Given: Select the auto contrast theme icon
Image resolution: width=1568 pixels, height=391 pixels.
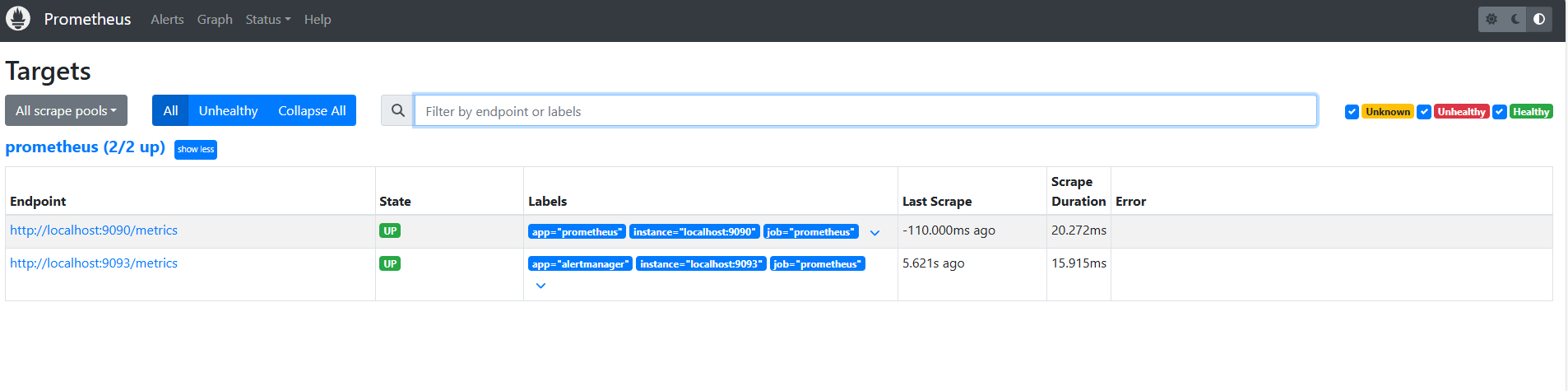Looking at the screenshot, I should [x=1539, y=19].
